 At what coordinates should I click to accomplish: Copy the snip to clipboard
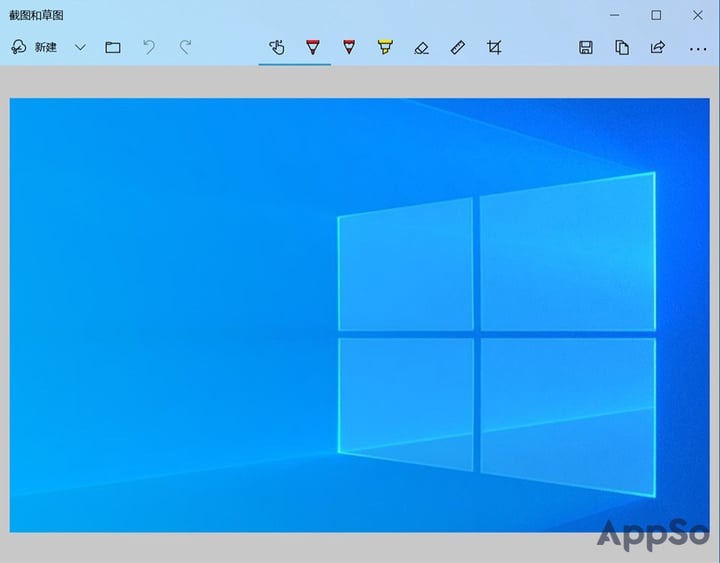622,47
